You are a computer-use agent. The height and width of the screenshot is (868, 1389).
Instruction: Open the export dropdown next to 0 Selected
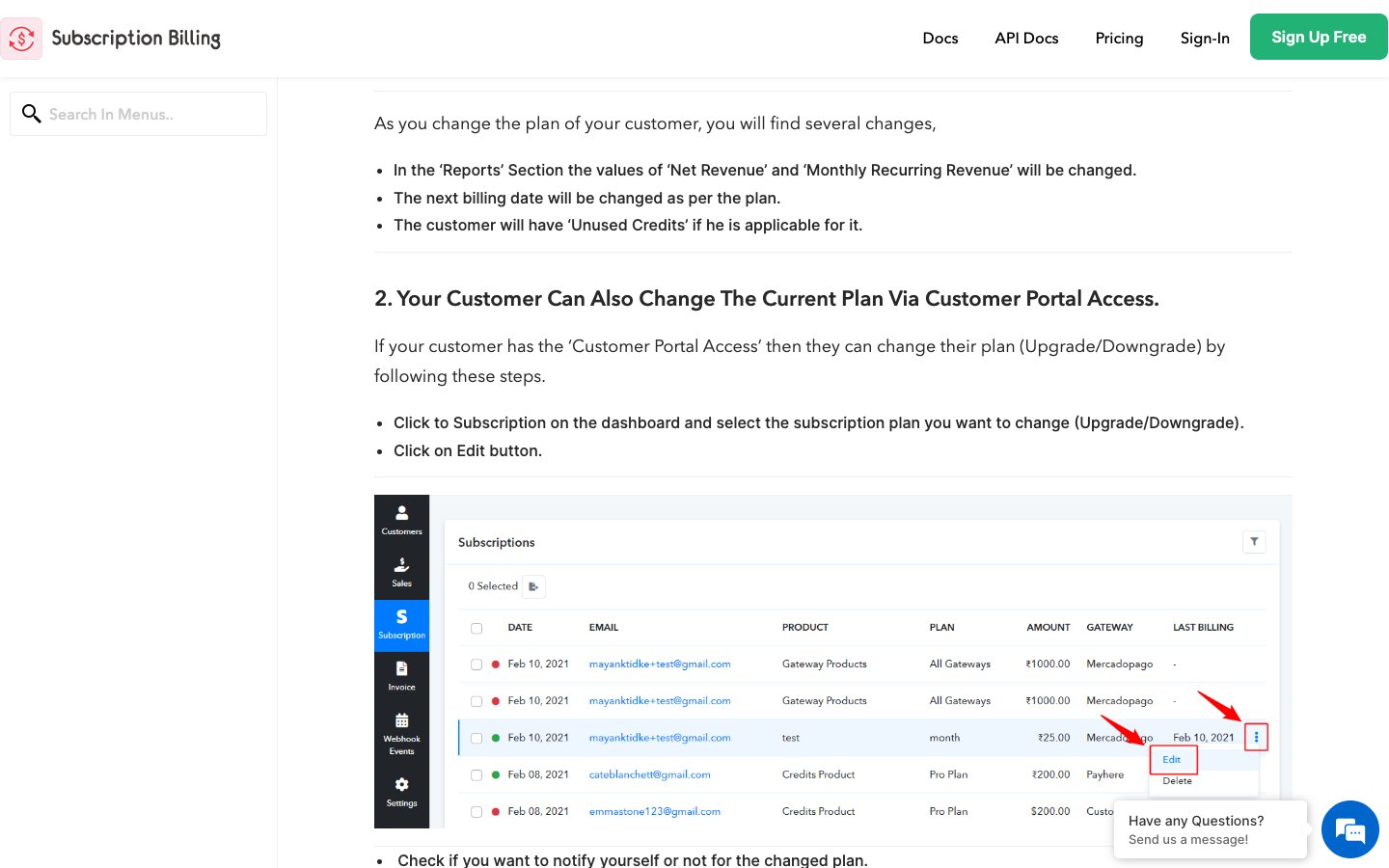(x=533, y=586)
